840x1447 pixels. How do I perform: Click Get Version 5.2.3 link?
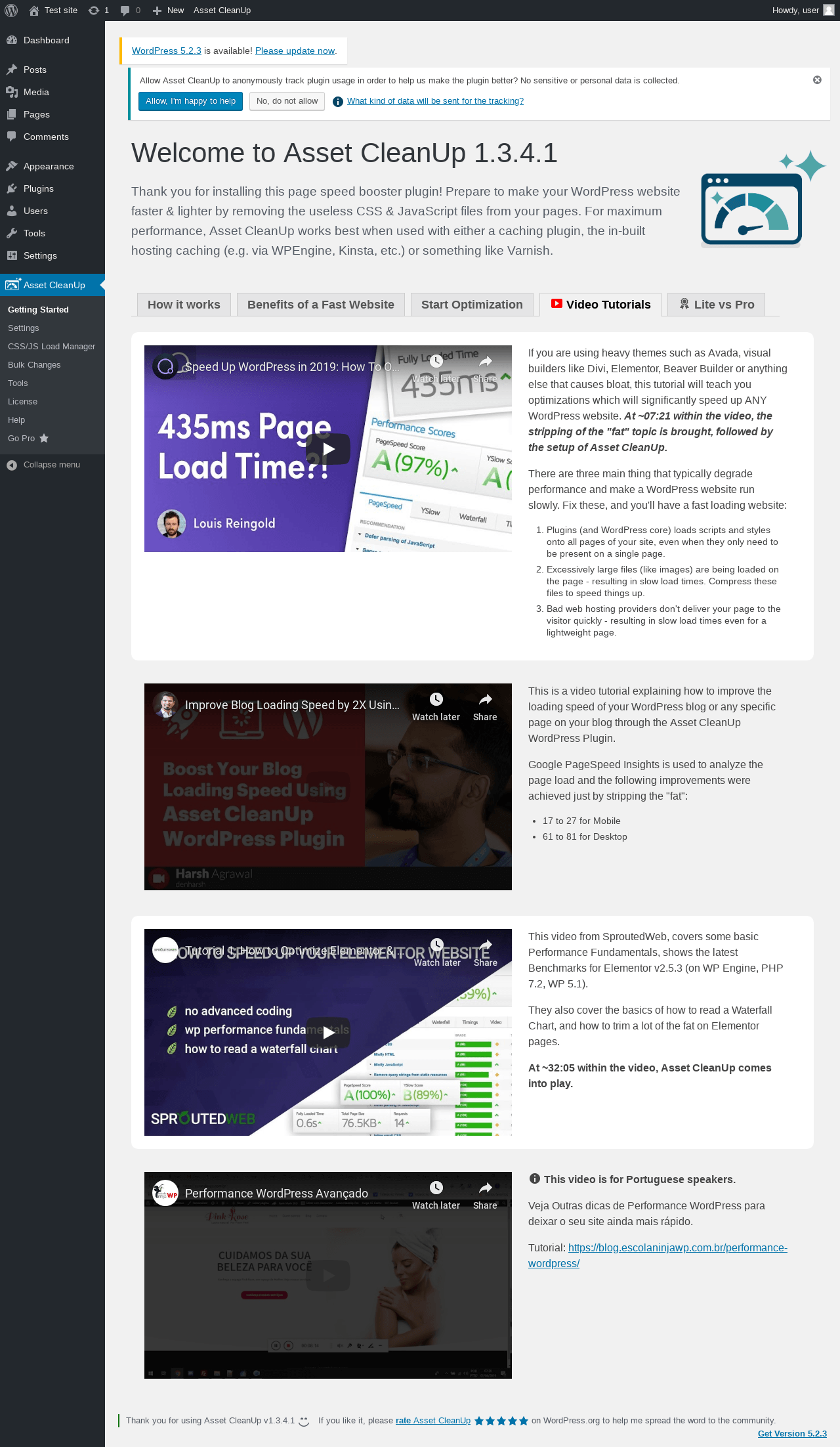(792, 1433)
